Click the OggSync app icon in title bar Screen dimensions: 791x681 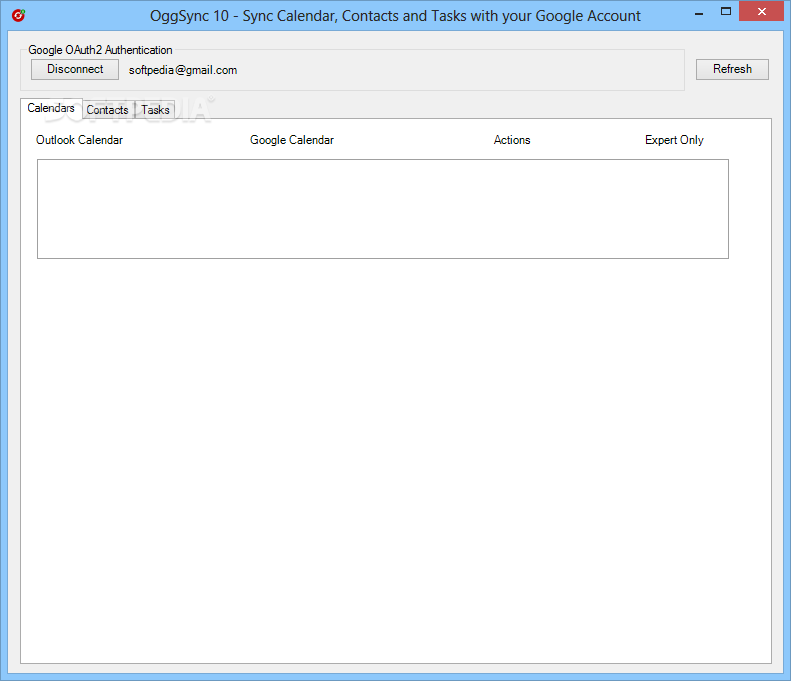click(19, 16)
